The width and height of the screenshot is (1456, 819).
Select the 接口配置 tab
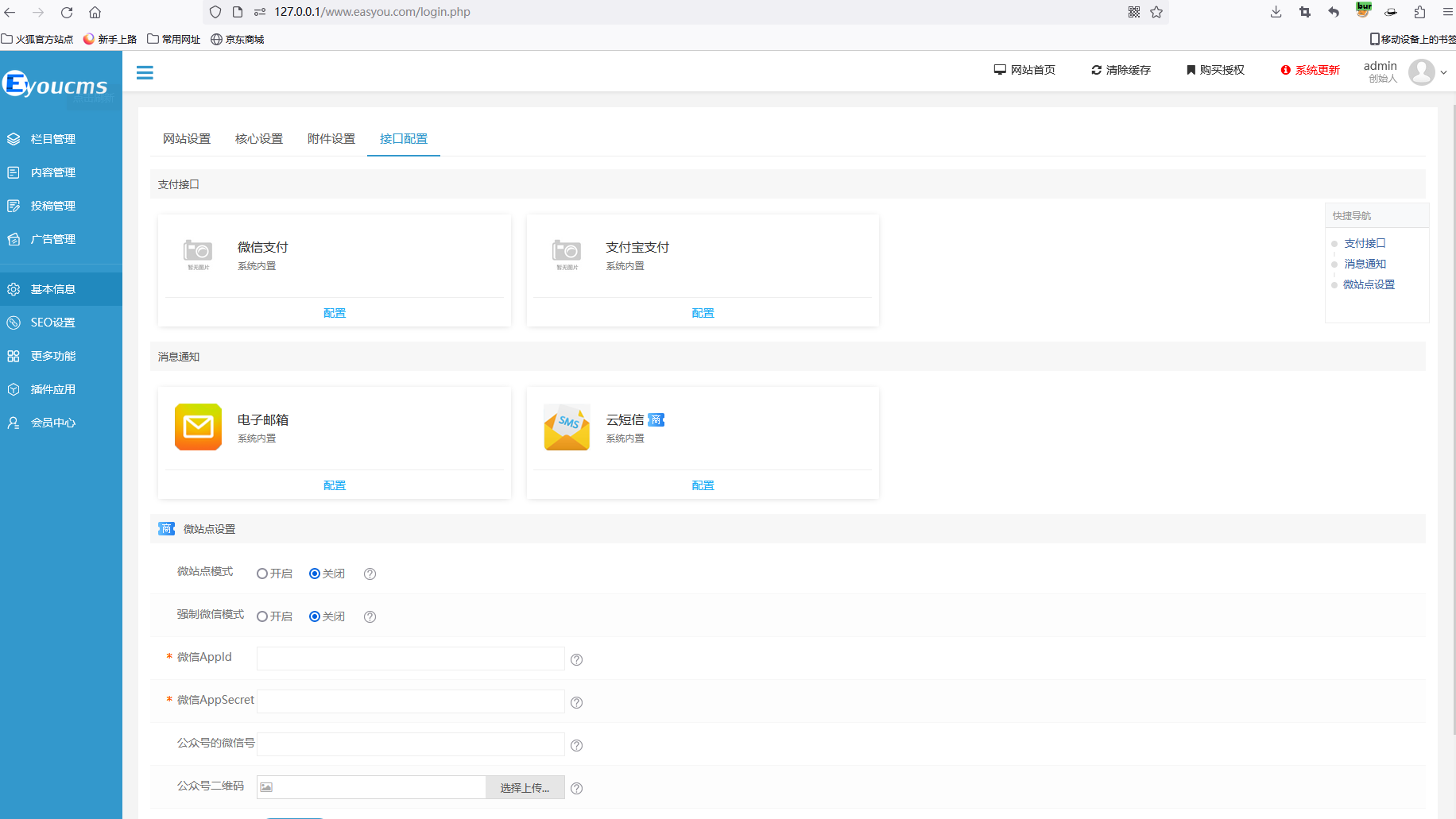404,139
